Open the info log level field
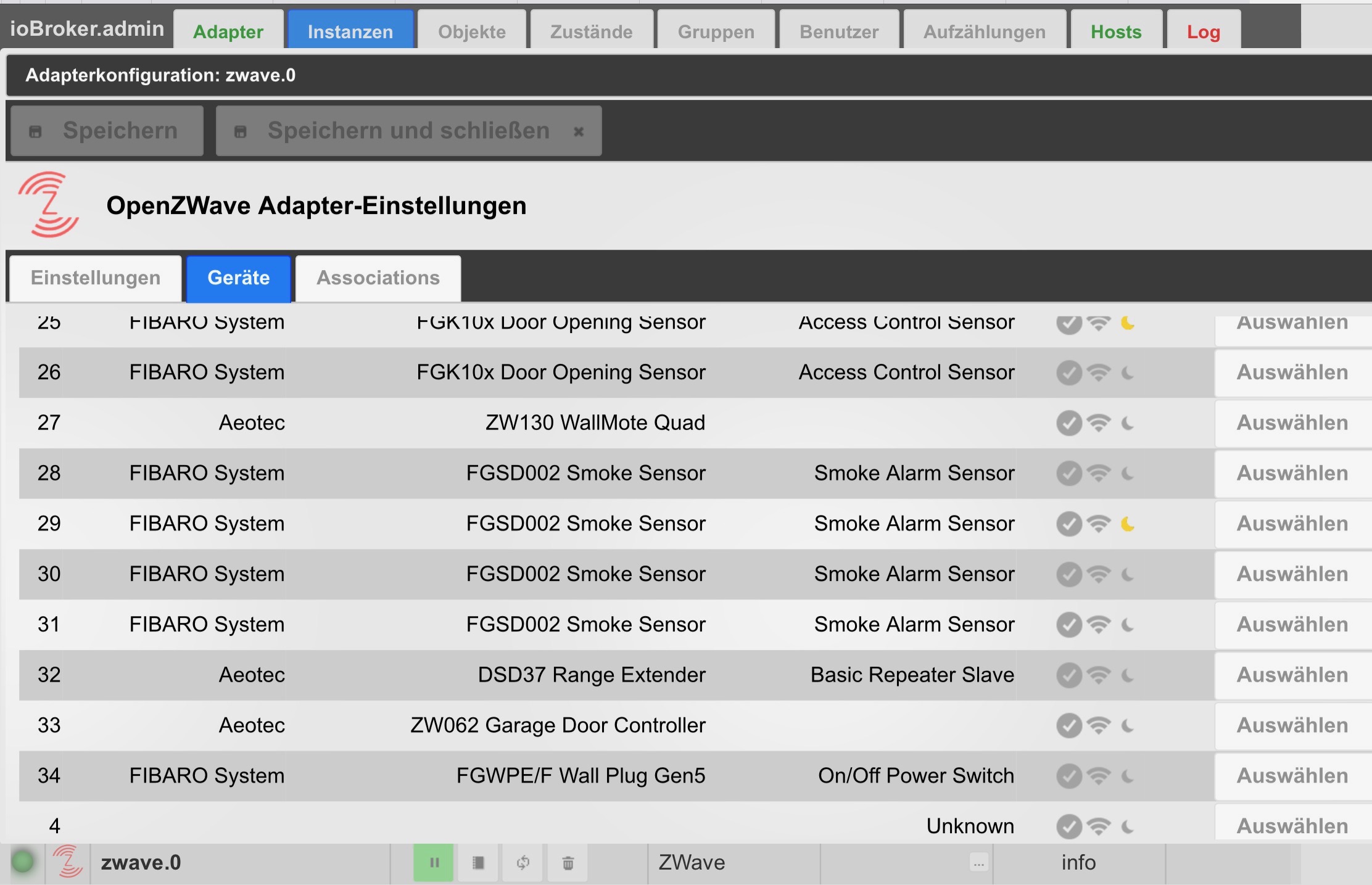The image size is (1372, 885). pyautogui.click(x=1079, y=862)
